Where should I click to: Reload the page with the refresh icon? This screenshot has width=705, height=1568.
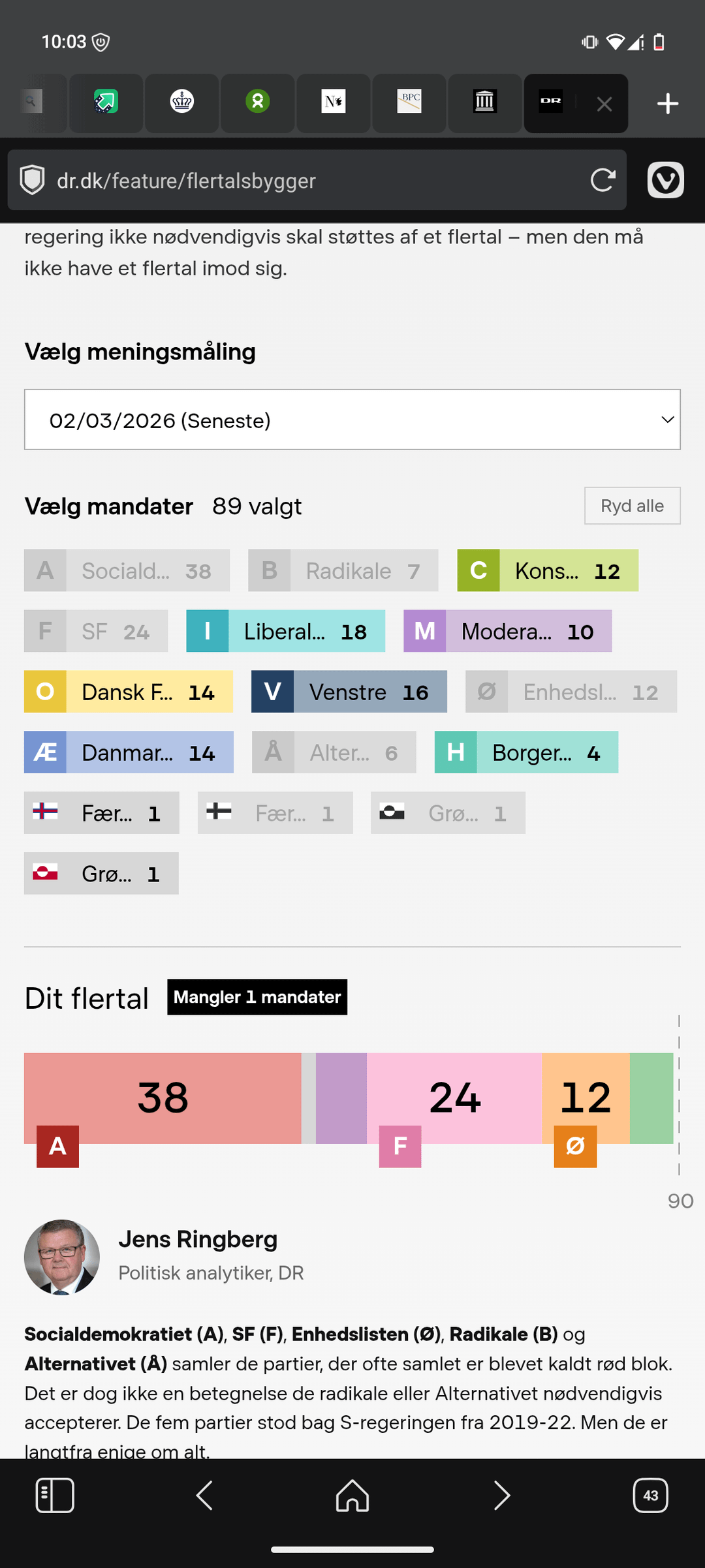pos(603,180)
